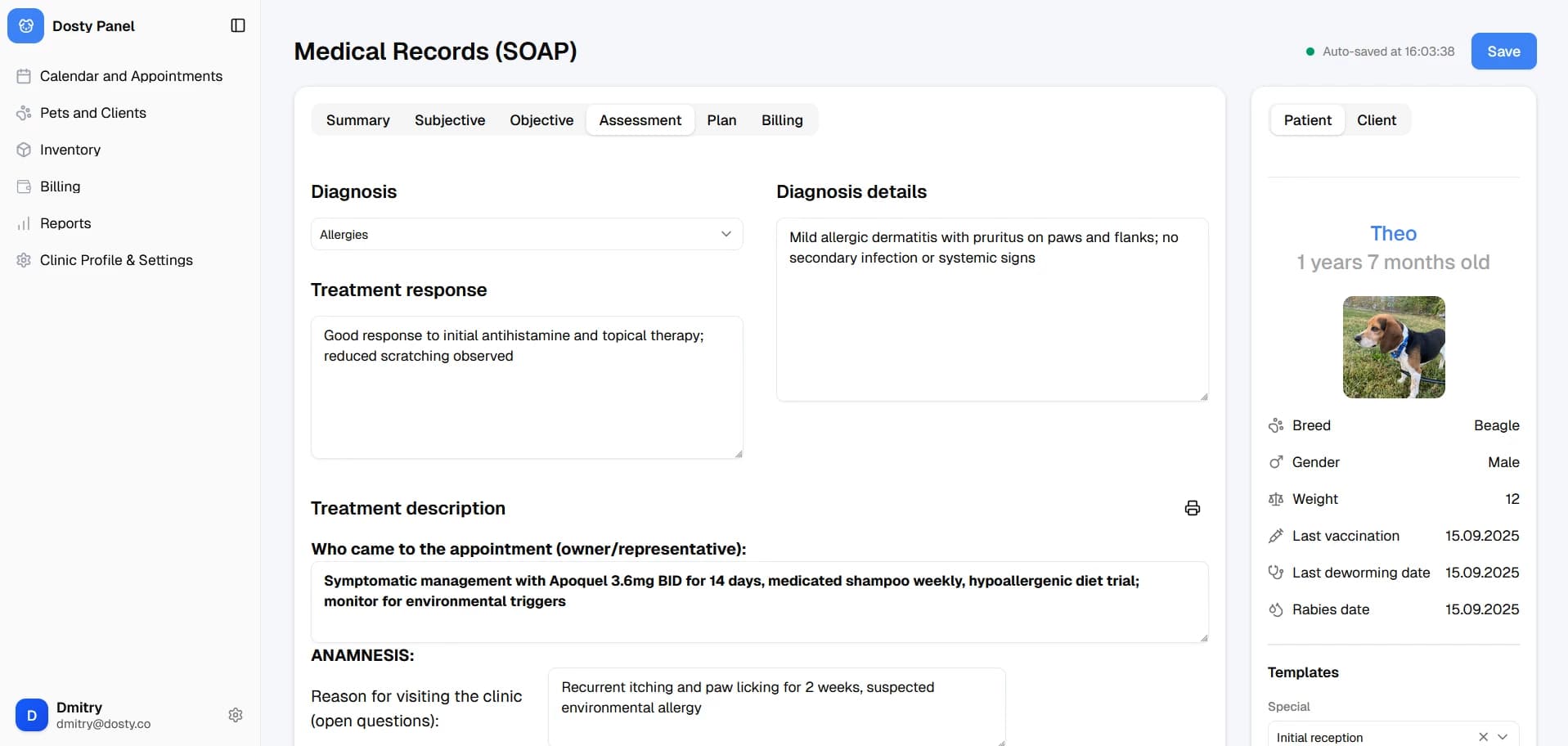
Task: Clear the Initial reception template selection
Action: tap(1482, 737)
